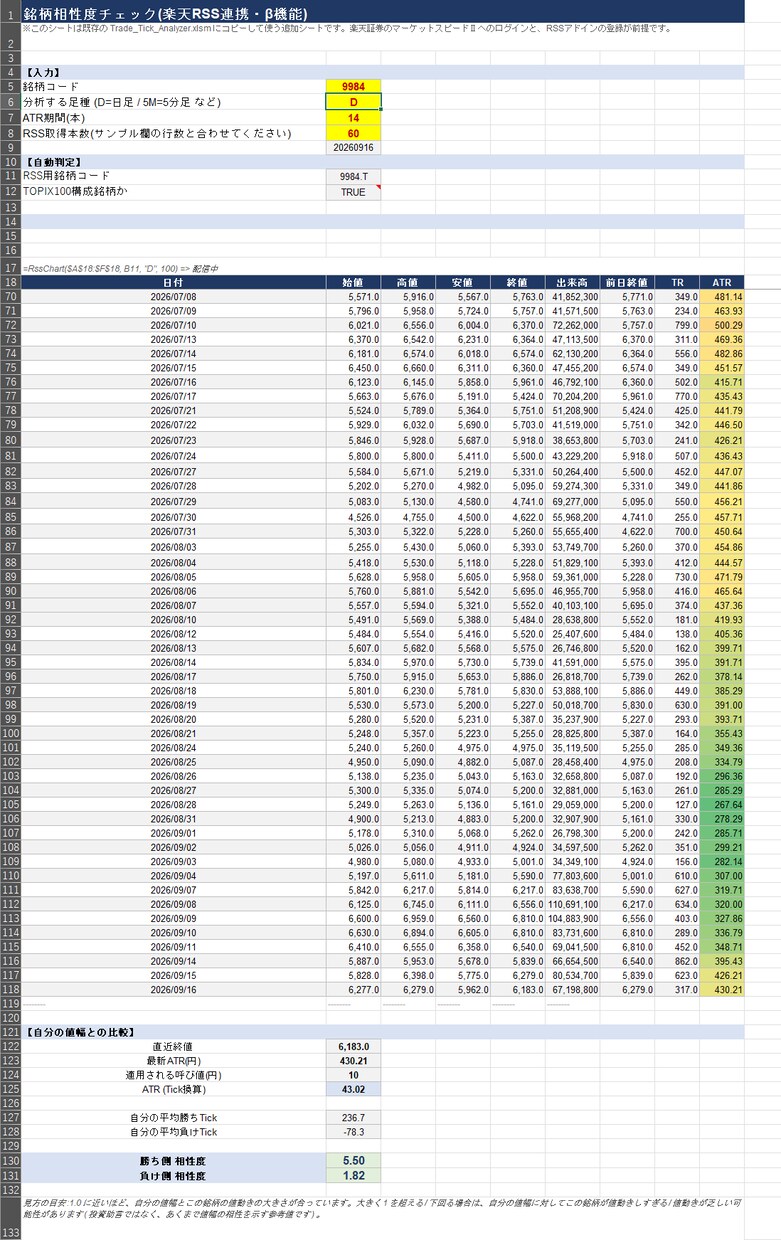781x1240 pixels.
Task: Click the 出来高 value 72,262,000
Action: [x=573, y=326]
